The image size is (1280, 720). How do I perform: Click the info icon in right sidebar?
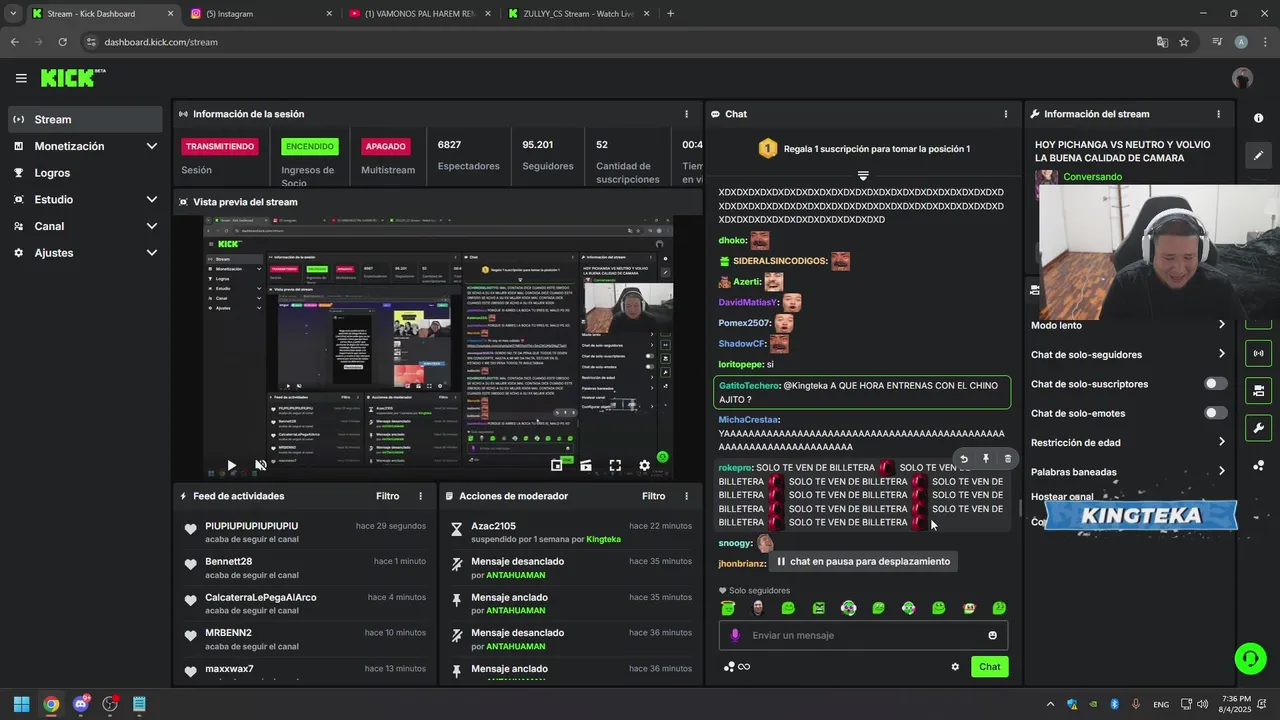tap(1258, 118)
